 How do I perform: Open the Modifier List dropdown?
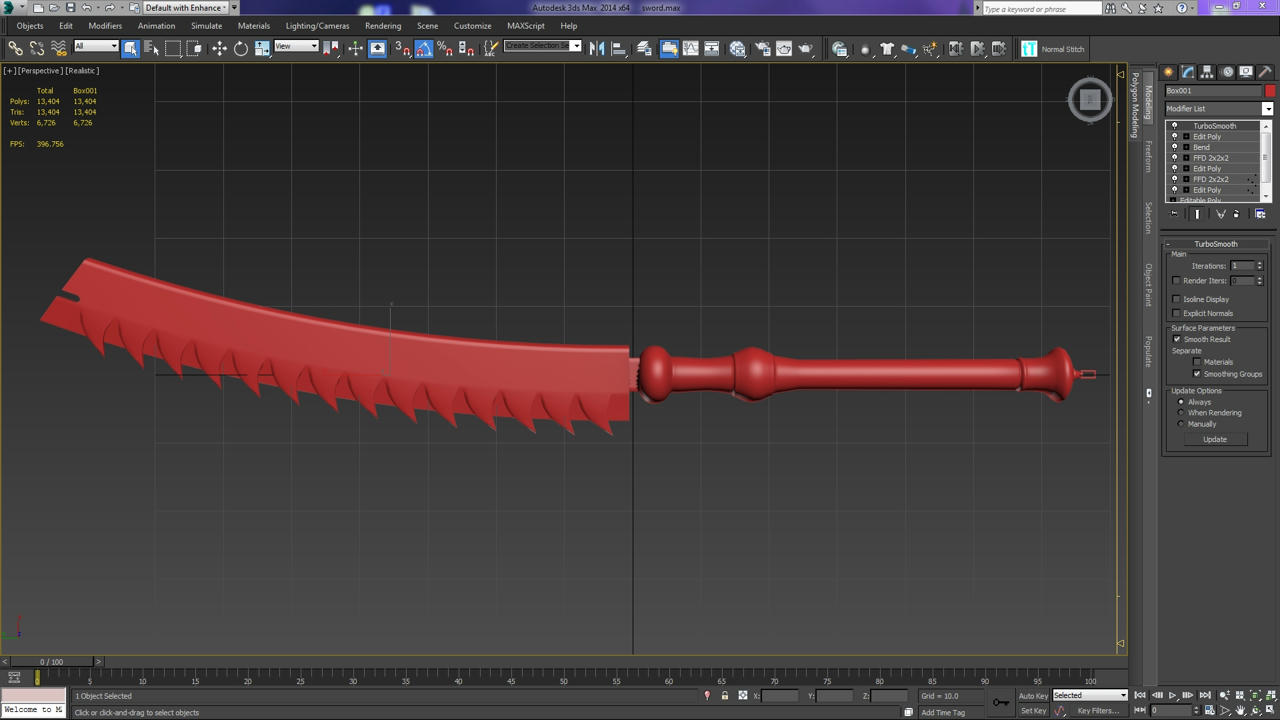(1219, 108)
